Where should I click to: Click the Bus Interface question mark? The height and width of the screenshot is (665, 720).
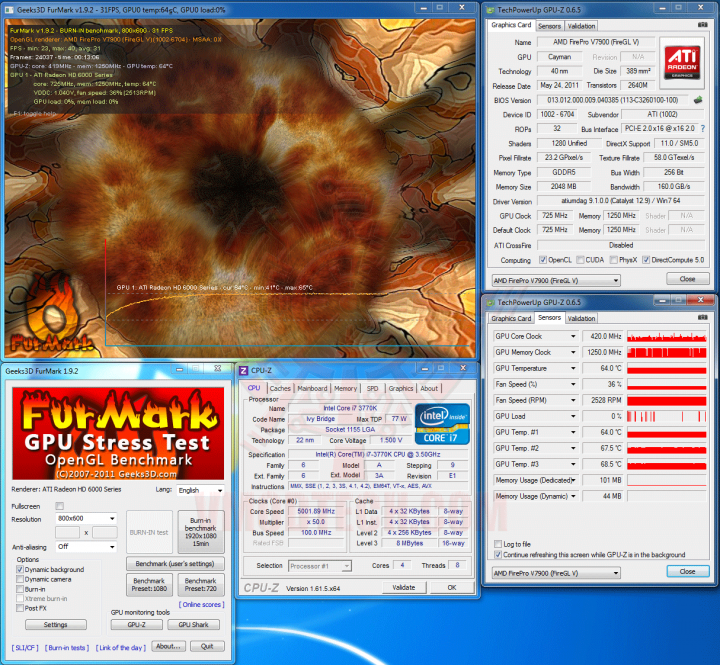[703, 129]
